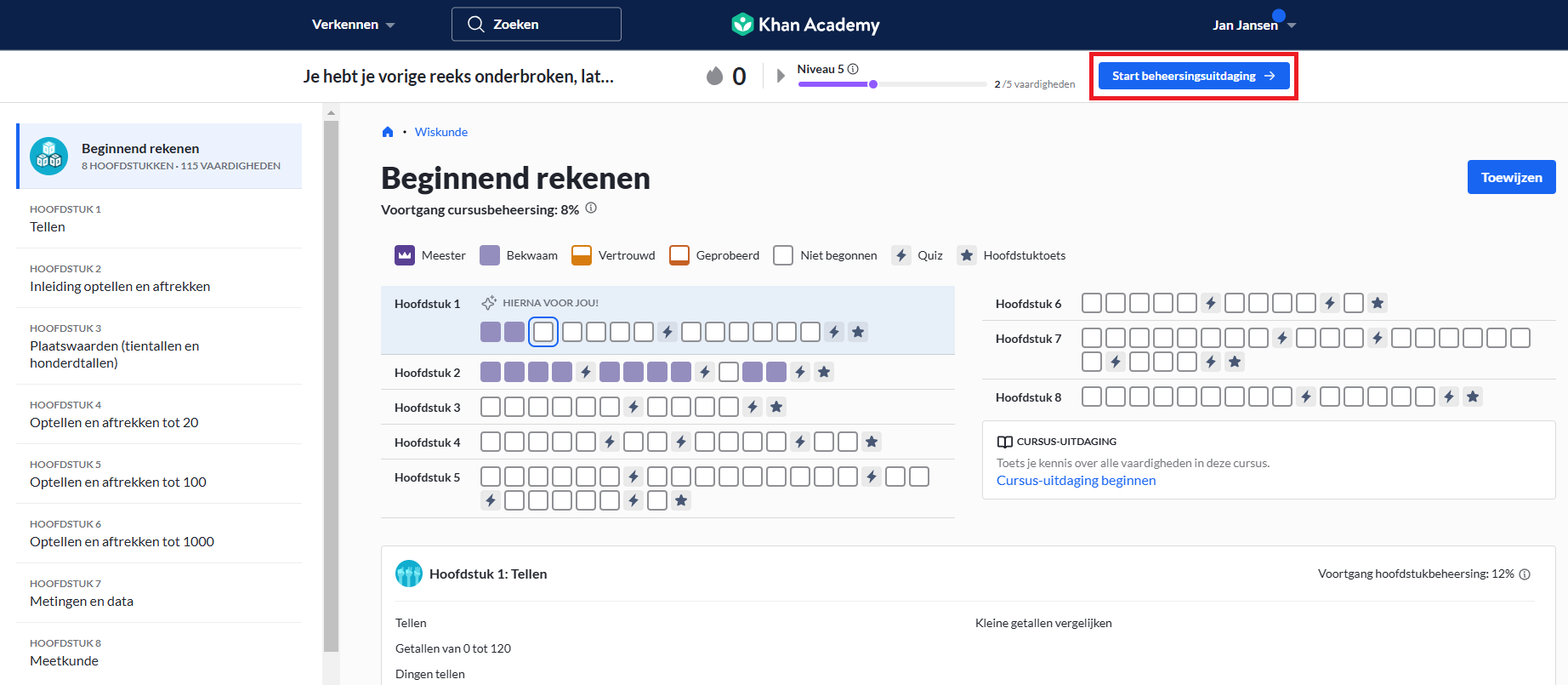Click the home breadcrumb icon

pos(388,132)
